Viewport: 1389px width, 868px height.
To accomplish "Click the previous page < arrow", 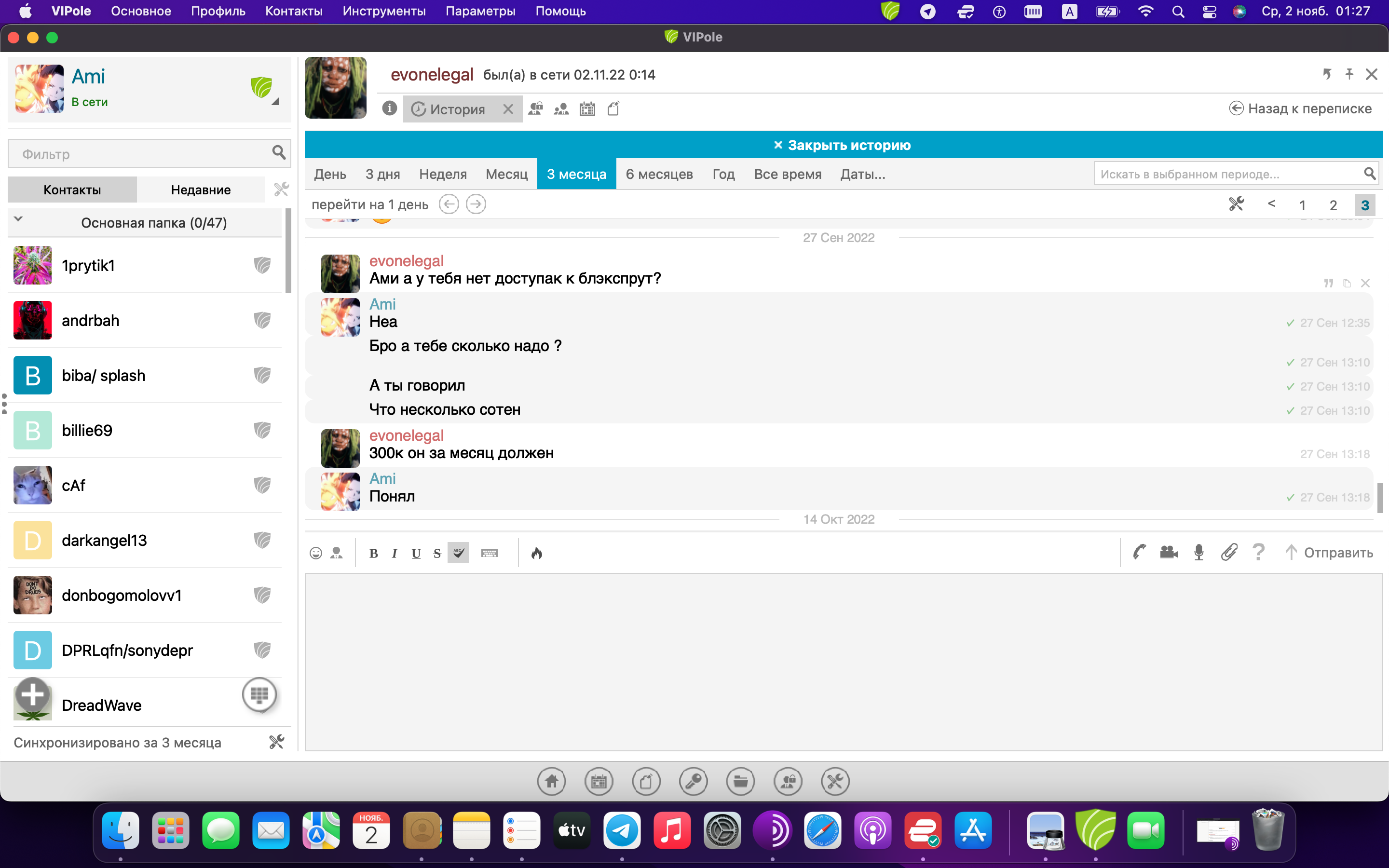I will (1272, 204).
